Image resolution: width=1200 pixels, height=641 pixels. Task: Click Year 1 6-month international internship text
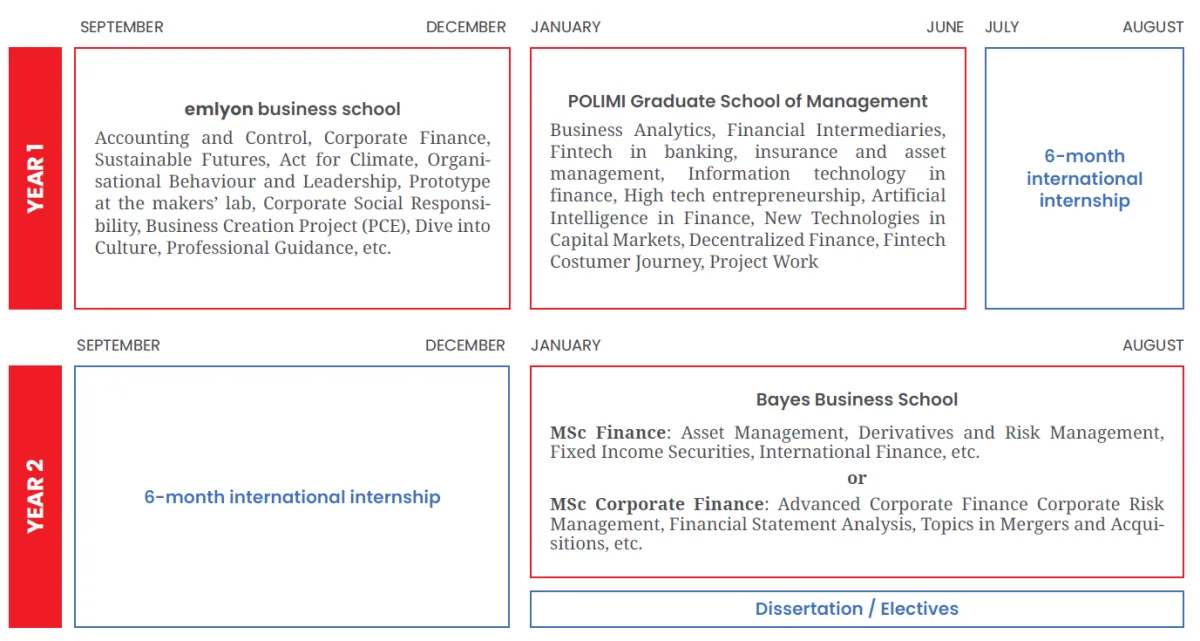tap(1084, 178)
